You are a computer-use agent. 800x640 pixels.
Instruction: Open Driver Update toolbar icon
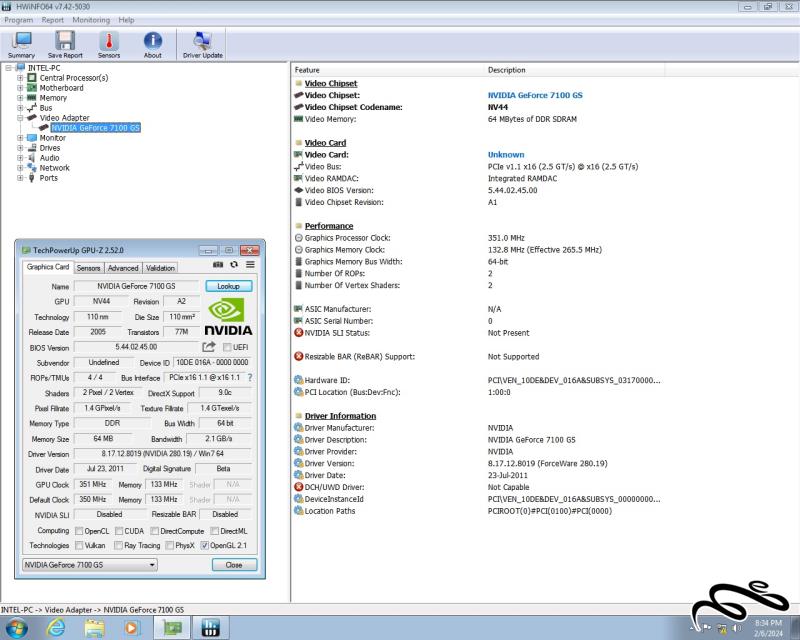point(203,45)
